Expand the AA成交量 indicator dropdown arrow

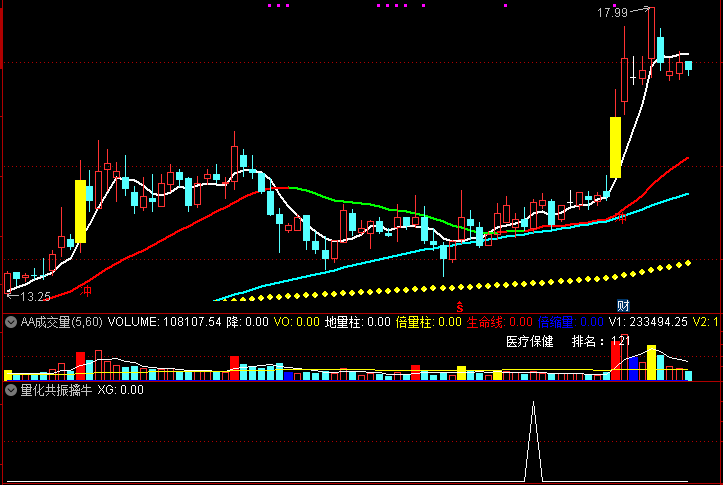click(x=11, y=322)
